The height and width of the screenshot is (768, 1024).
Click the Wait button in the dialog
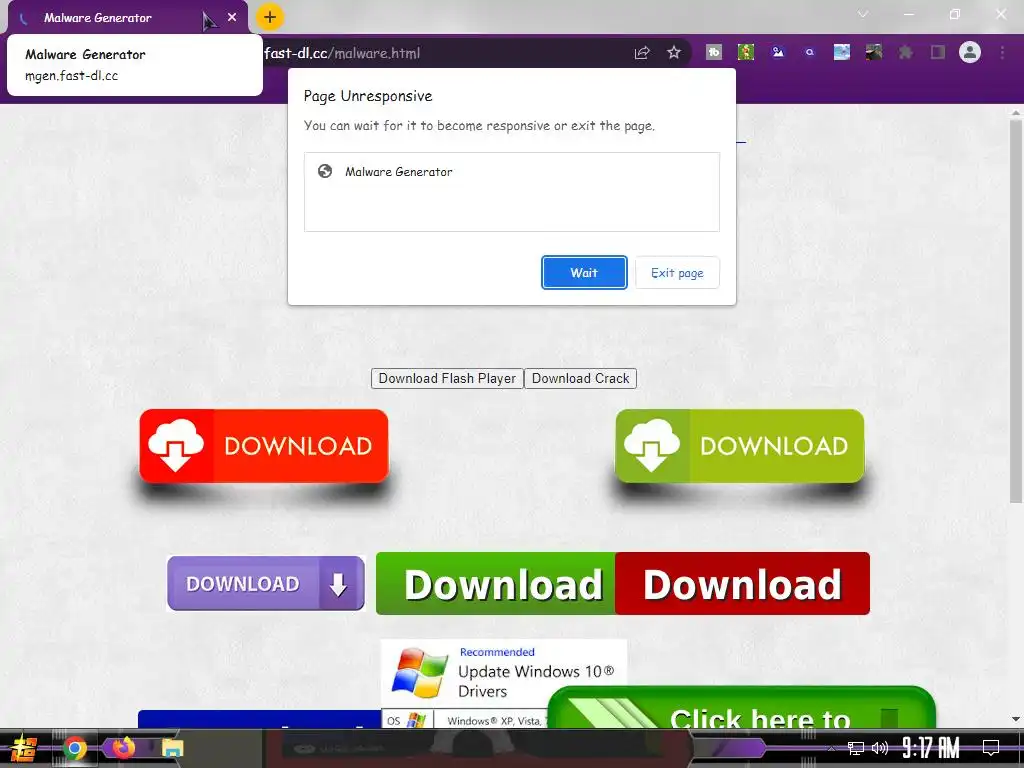584,272
